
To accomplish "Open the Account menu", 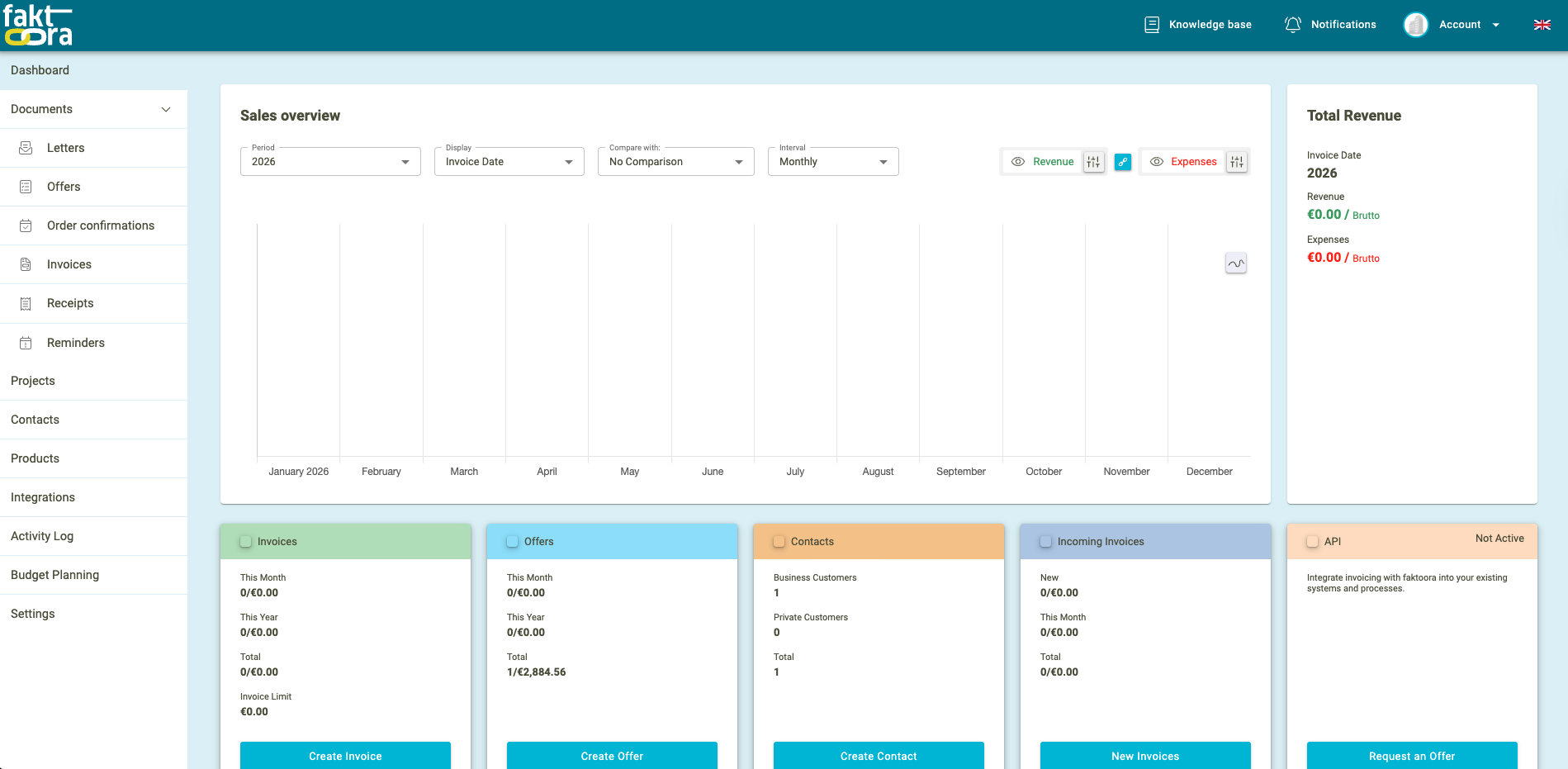I will click(x=1461, y=24).
